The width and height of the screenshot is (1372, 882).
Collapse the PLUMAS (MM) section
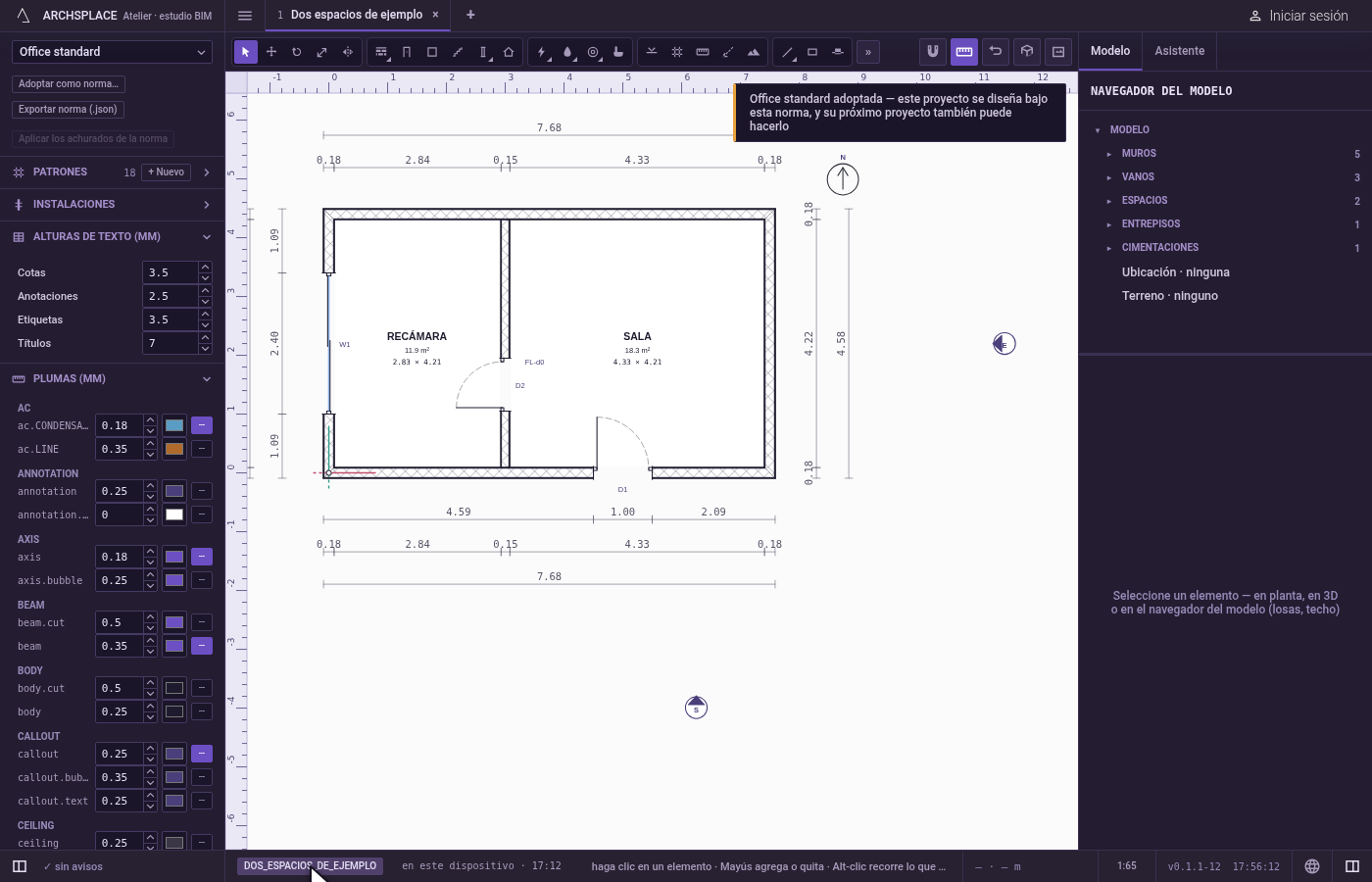(207, 378)
